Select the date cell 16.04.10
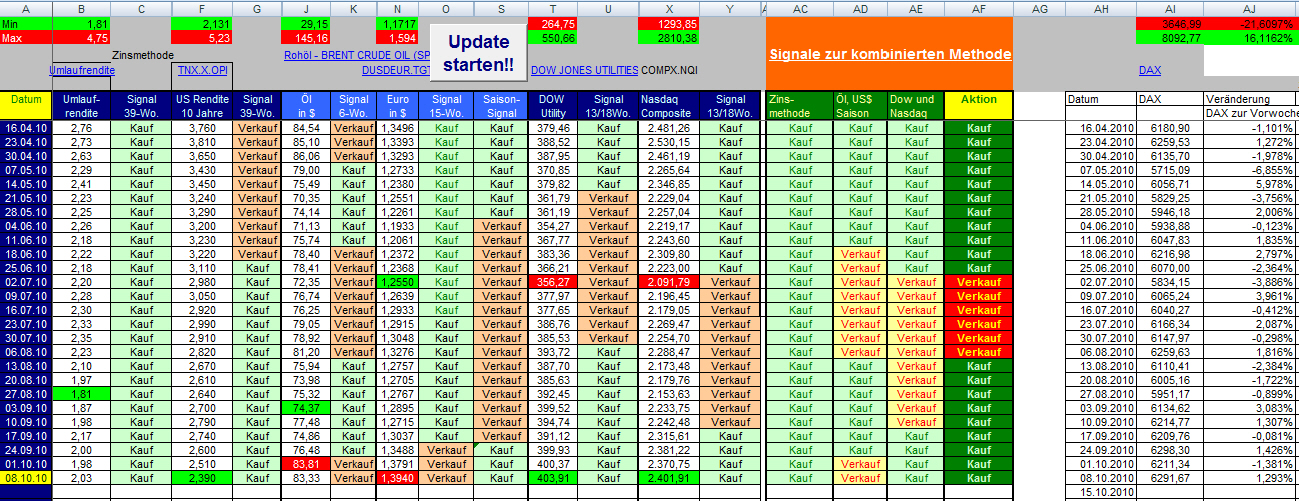 (x=27, y=128)
